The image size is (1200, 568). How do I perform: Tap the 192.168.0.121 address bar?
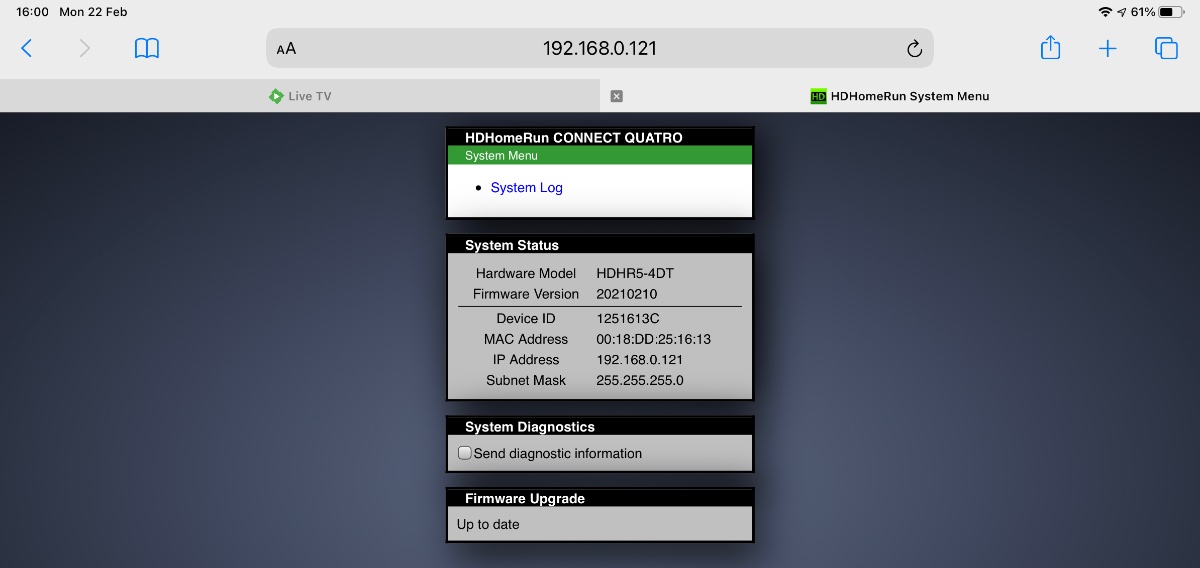[600, 48]
